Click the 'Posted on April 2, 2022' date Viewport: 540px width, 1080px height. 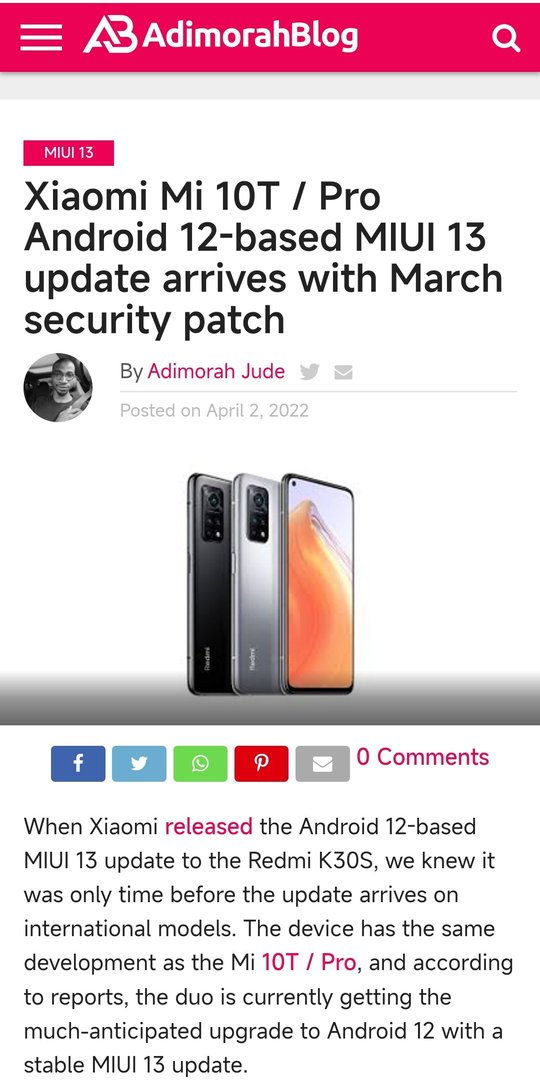(x=214, y=411)
